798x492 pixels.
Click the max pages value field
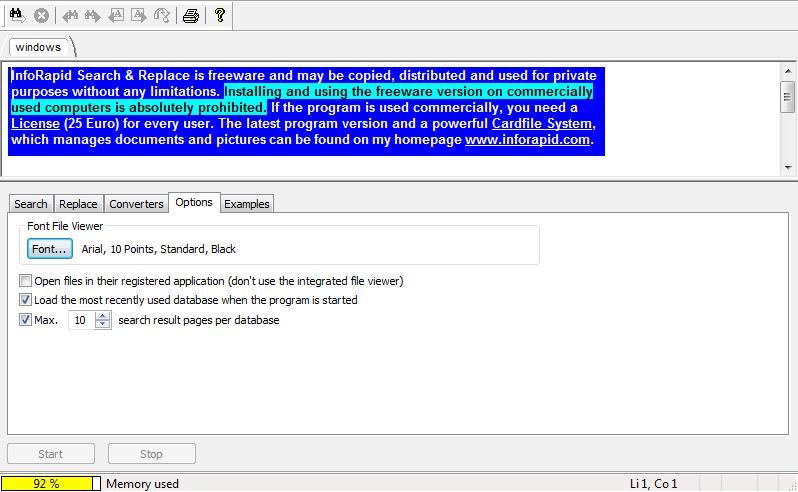coord(81,320)
